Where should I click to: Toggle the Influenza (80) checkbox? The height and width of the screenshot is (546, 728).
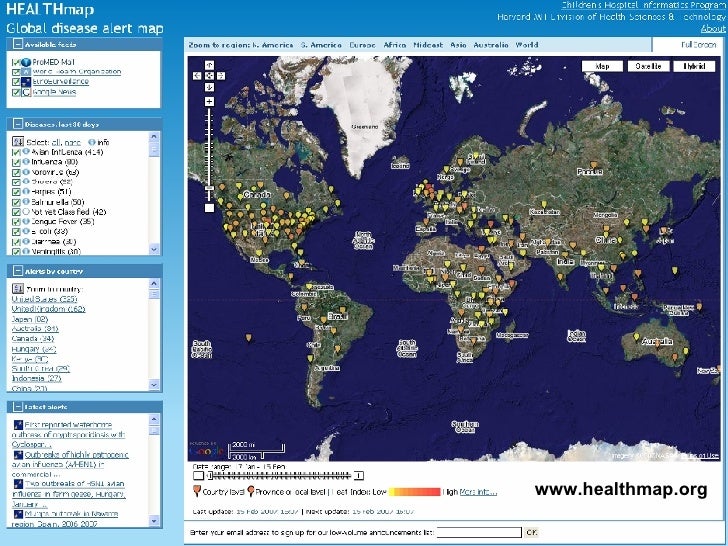[16, 162]
